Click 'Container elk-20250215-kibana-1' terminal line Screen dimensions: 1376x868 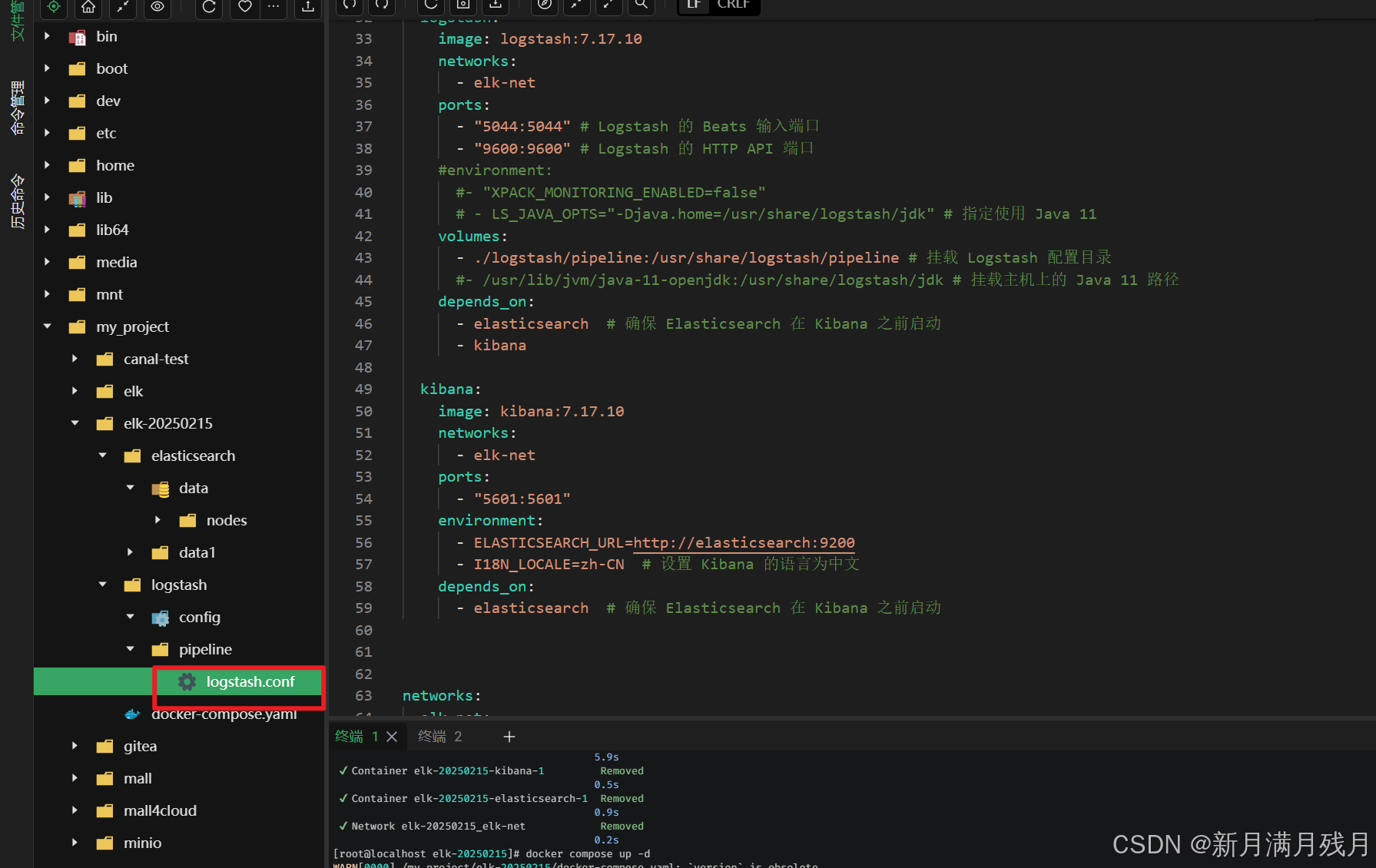pos(448,770)
